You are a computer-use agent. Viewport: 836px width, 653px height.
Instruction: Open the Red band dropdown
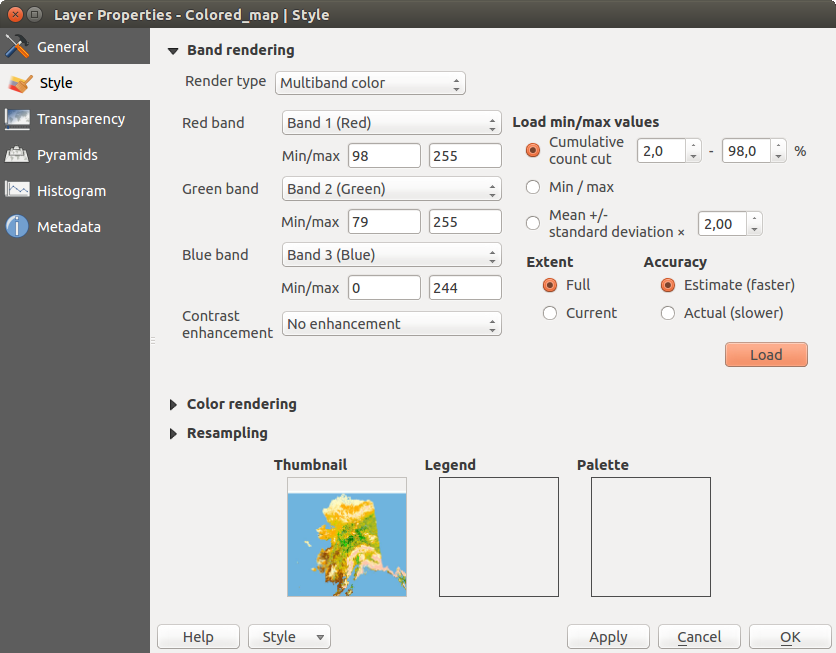click(391, 124)
